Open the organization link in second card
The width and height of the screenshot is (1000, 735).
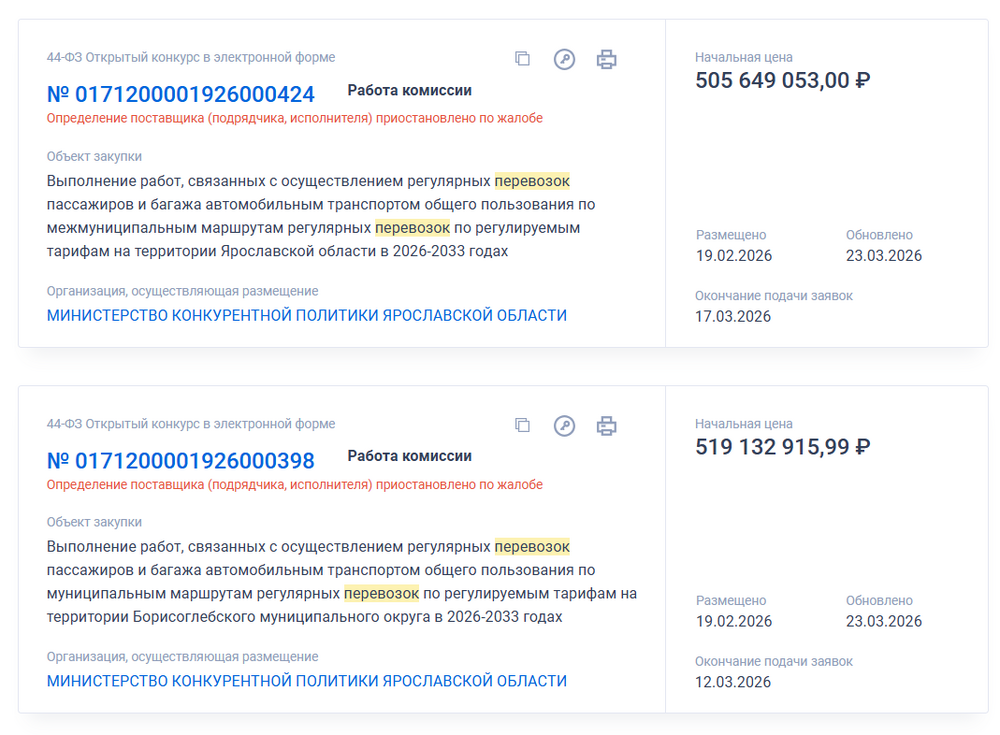tap(306, 681)
